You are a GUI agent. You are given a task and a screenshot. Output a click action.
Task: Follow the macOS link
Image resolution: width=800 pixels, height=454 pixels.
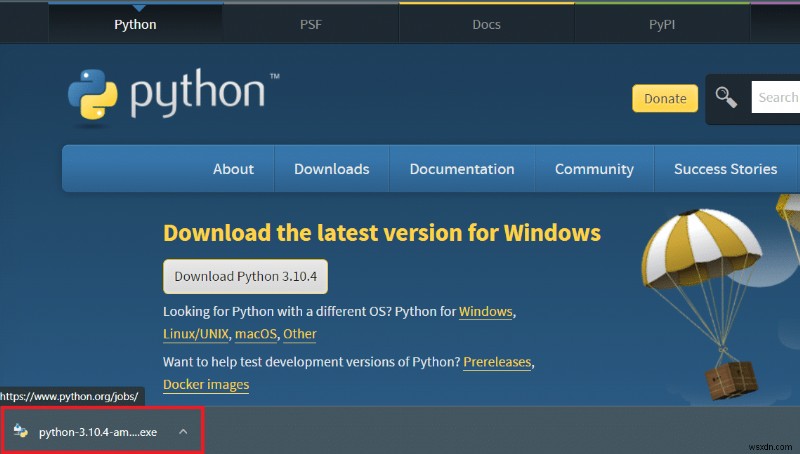pyautogui.click(x=256, y=334)
